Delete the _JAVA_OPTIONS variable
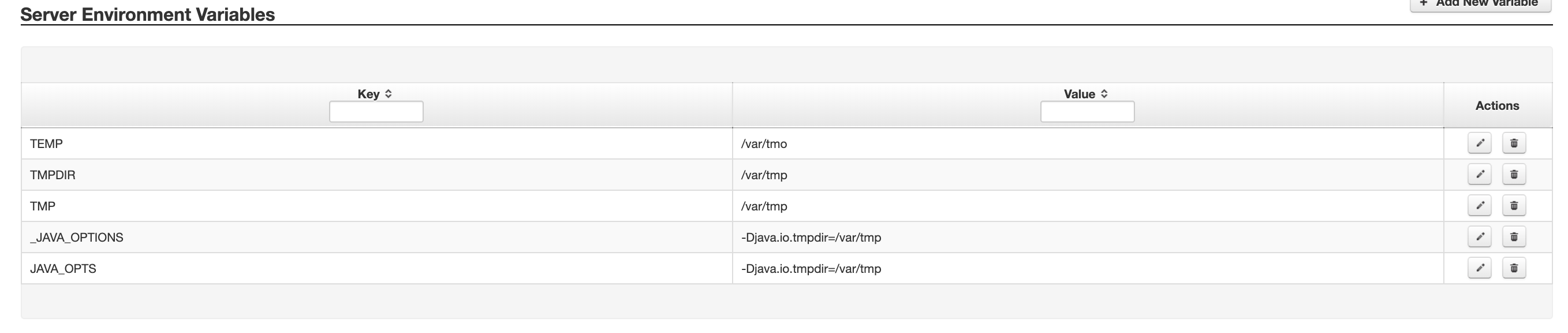Image resolution: width=1568 pixels, height=333 pixels. 1514,236
